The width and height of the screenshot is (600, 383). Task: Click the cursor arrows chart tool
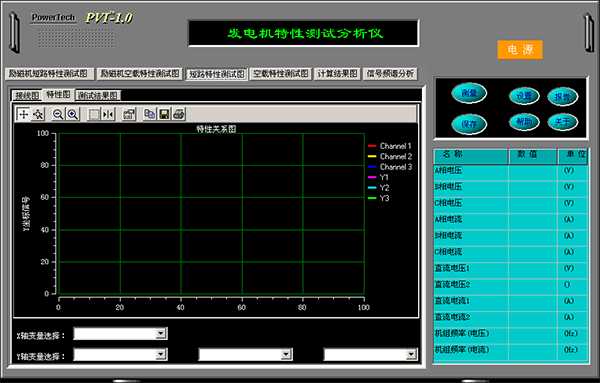[x=38, y=114]
